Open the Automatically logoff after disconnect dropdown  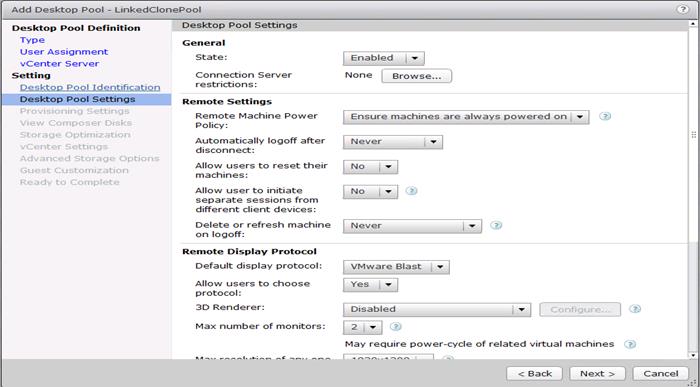pyautogui.click(x=393, y=142)
